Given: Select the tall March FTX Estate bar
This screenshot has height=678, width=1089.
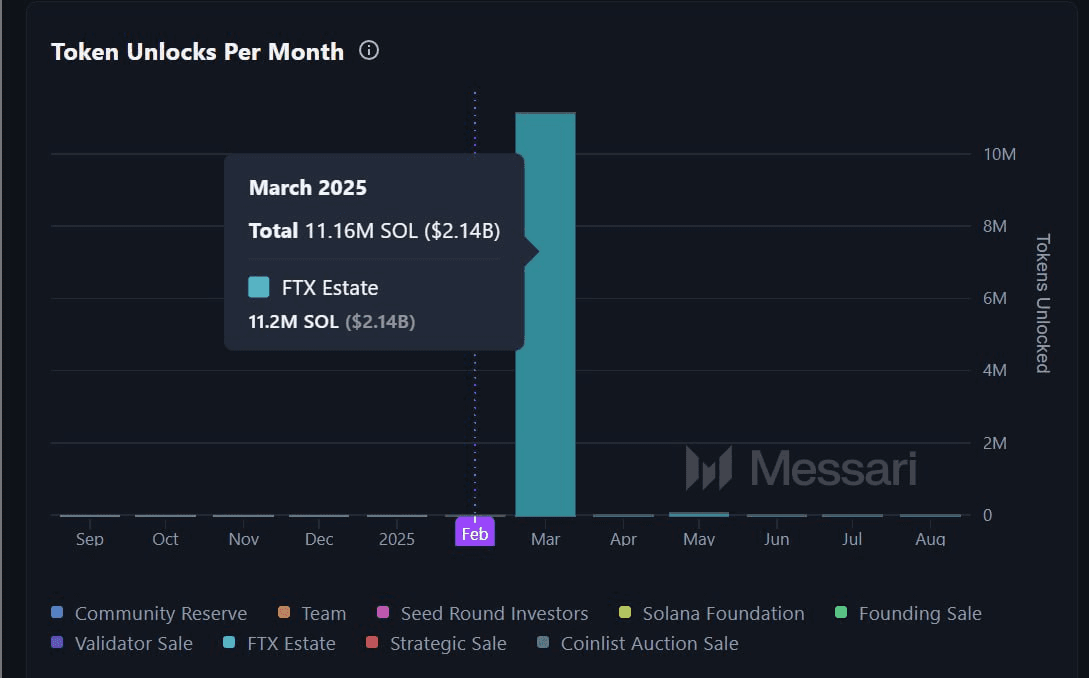Looking at the screenshot, I should pyautogui.click(x=545, y=314).
